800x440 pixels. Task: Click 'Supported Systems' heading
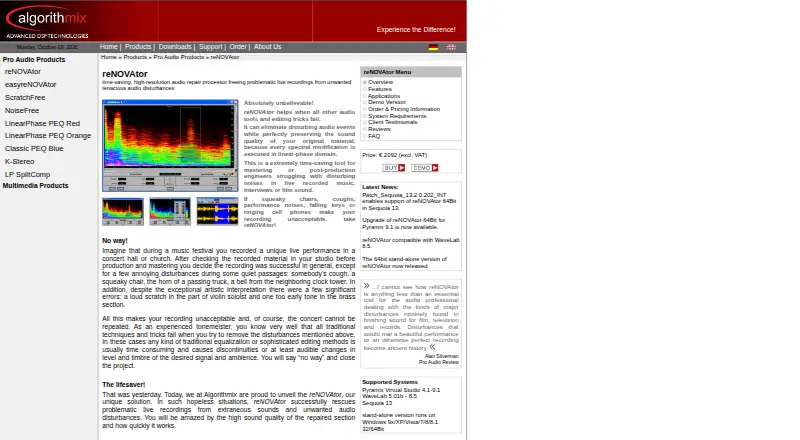390,382
